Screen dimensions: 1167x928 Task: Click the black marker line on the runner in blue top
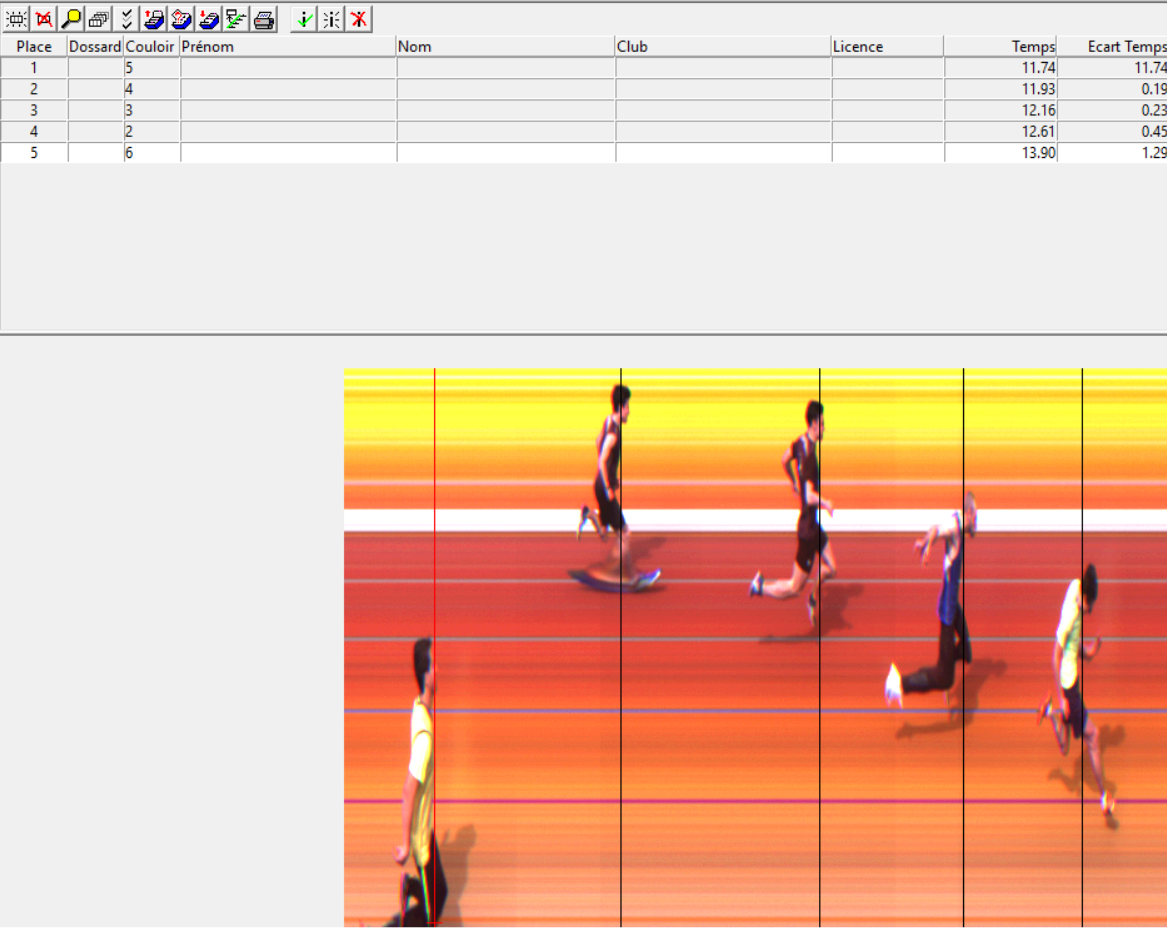point(963,647)
